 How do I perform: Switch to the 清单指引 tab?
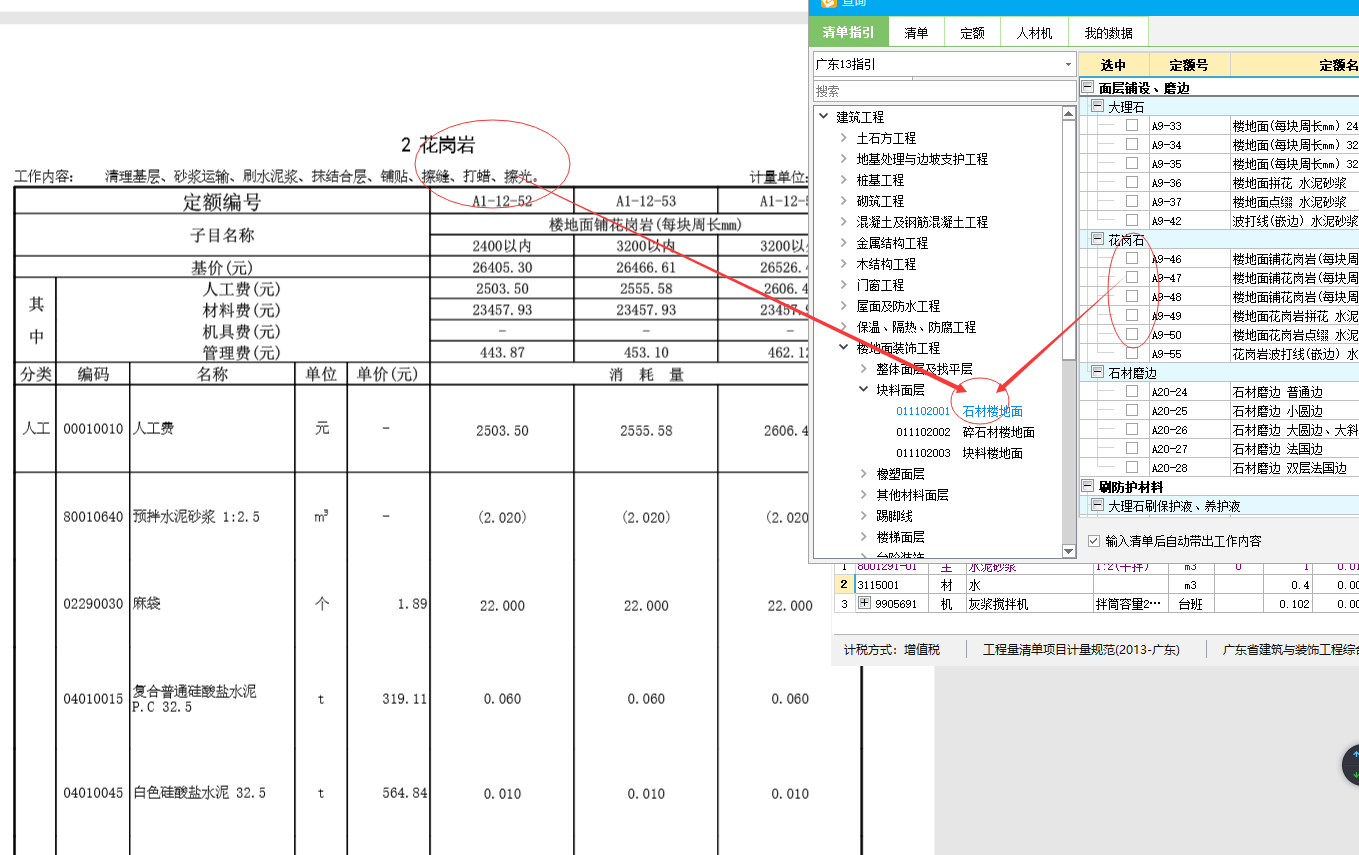(x=848, y=33)
